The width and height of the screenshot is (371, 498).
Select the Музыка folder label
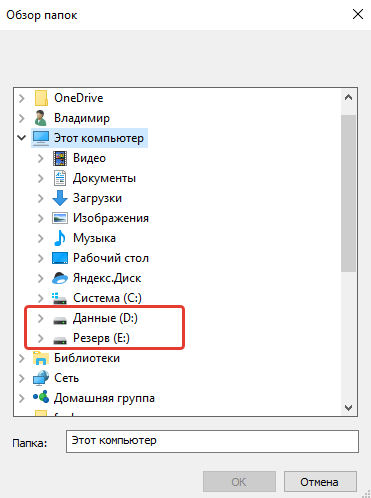(94, 238)
